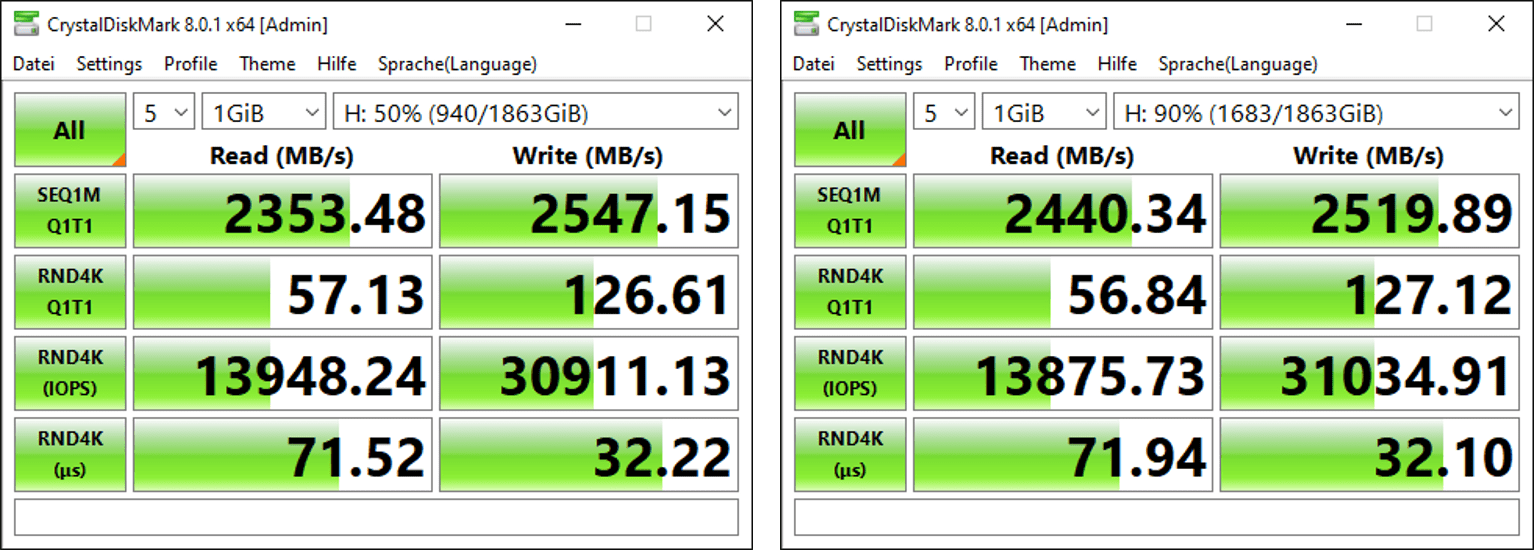
Task: Open test count dropdown showing 5 in right window
Action: pos(944,112)
